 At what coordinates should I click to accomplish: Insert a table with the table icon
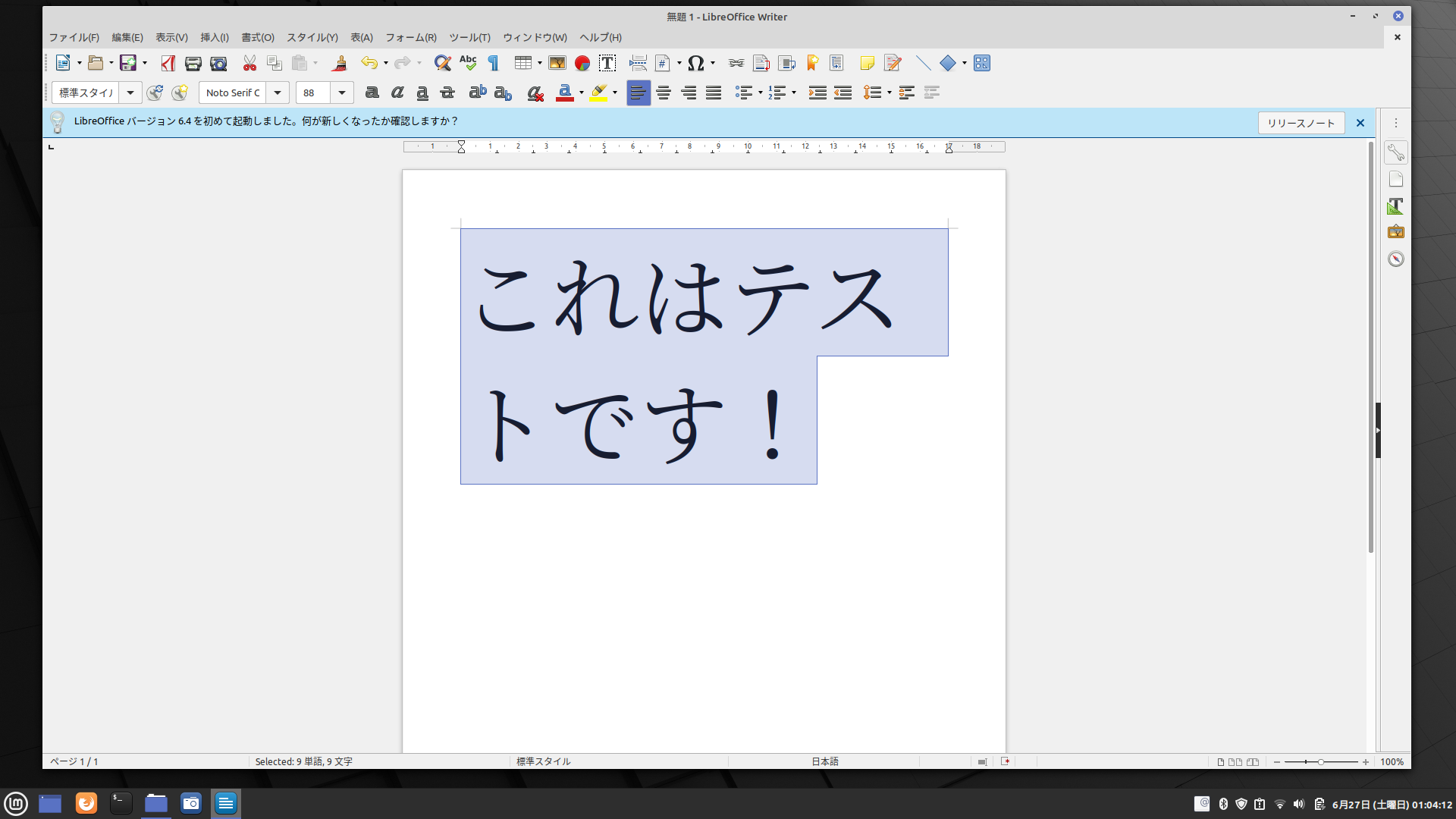[523, 63]
